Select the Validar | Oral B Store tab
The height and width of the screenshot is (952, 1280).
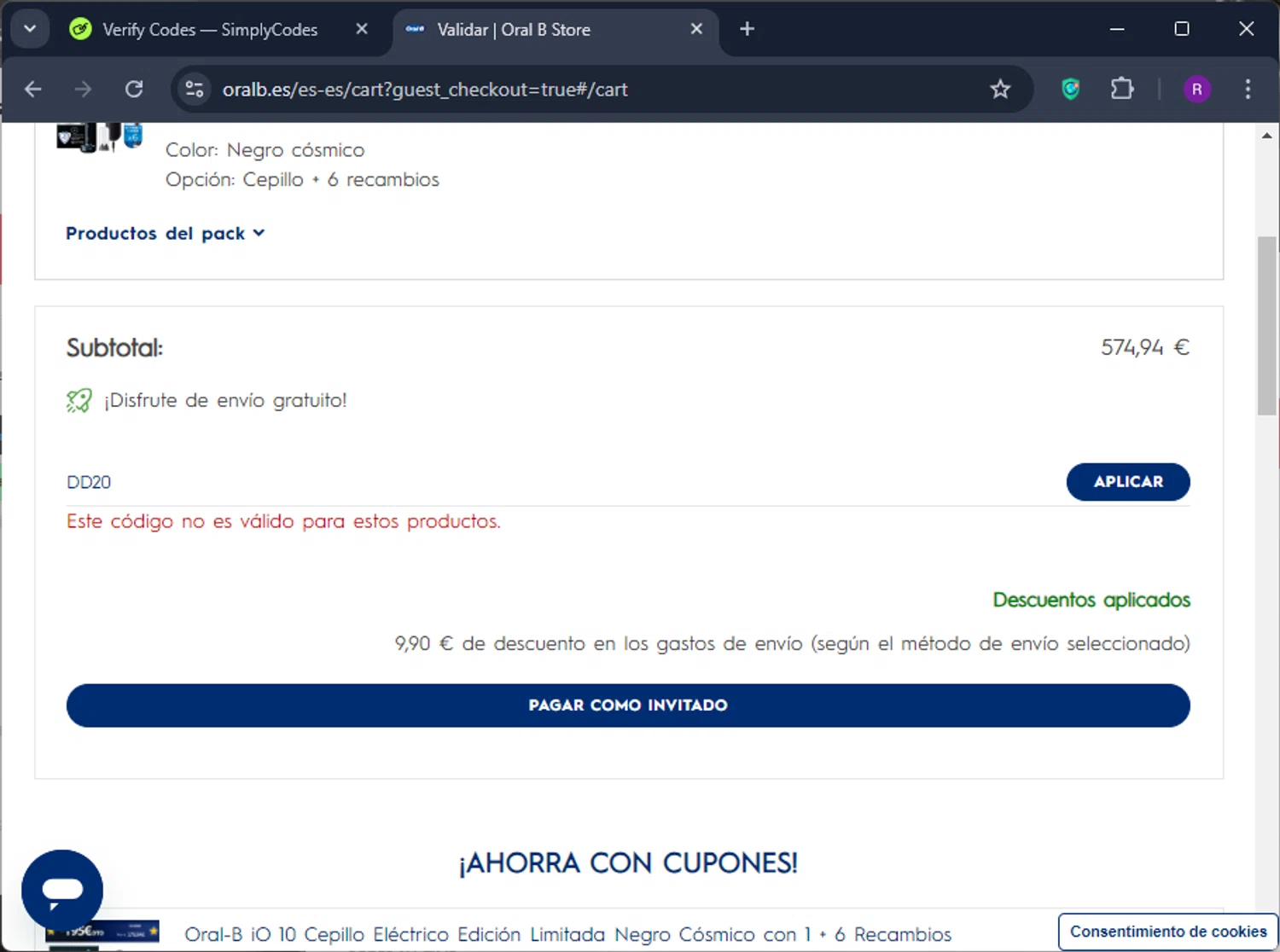click(513, 30)
